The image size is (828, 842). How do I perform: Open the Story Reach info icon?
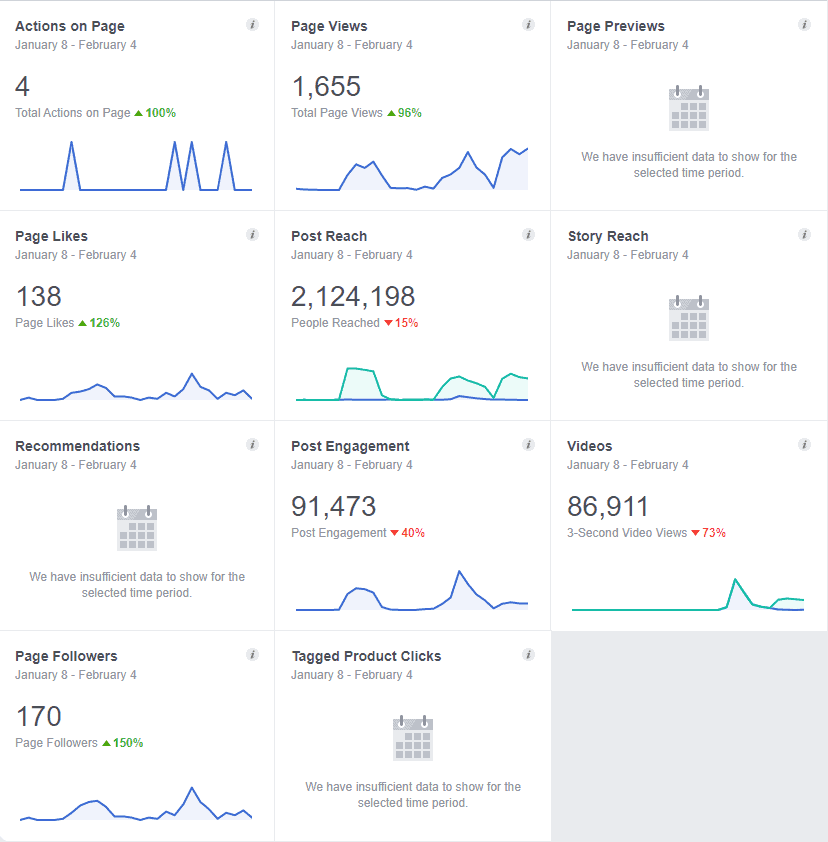pyautogui.click(x=804, y=235)
